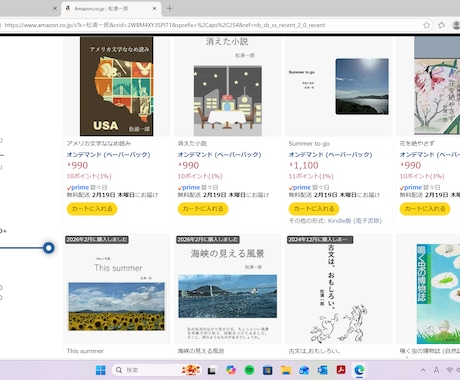
Task: Click the IME input mode A indicator
Action: 436,370
